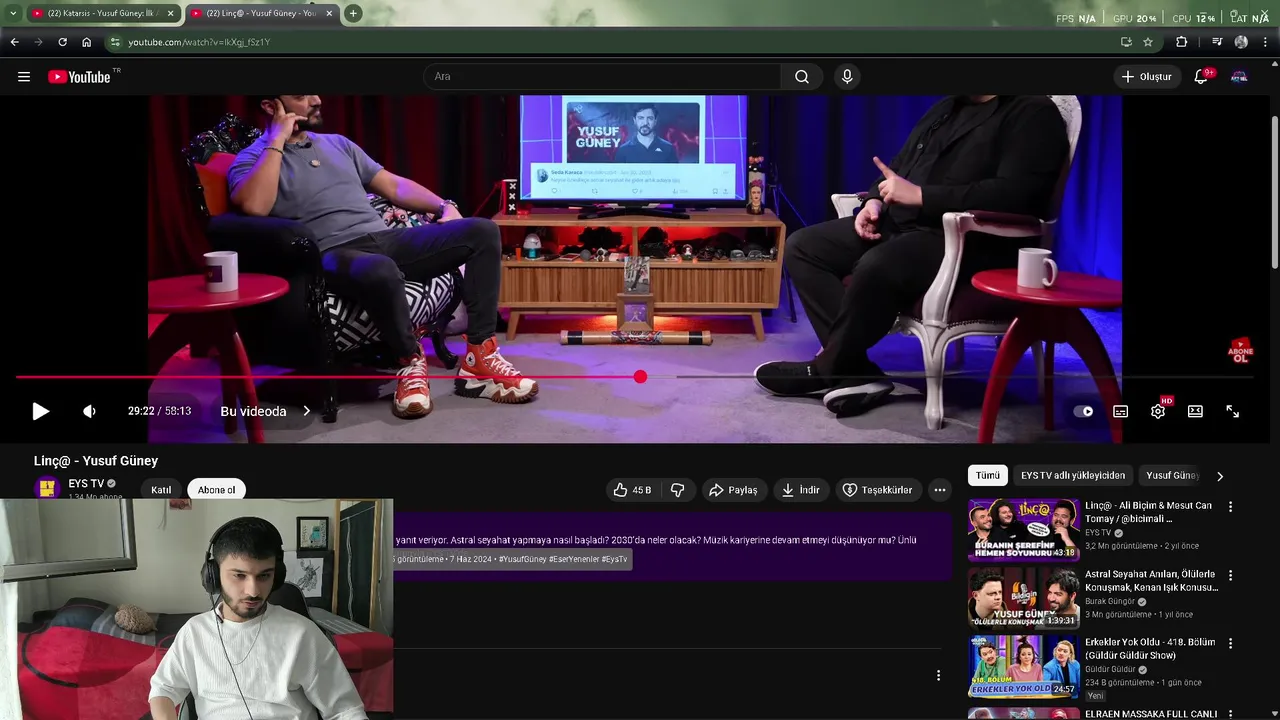Open browser extensions puzzle icon
This screenshot has height=720, width=1280.
pos(1182,42)
